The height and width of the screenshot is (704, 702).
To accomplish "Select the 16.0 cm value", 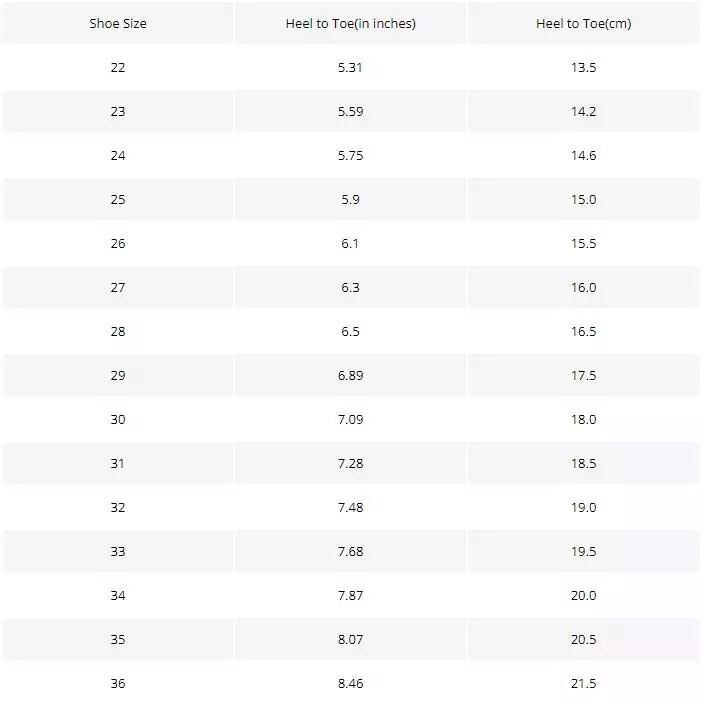I will pyautogui.click(x=583, y=288).
